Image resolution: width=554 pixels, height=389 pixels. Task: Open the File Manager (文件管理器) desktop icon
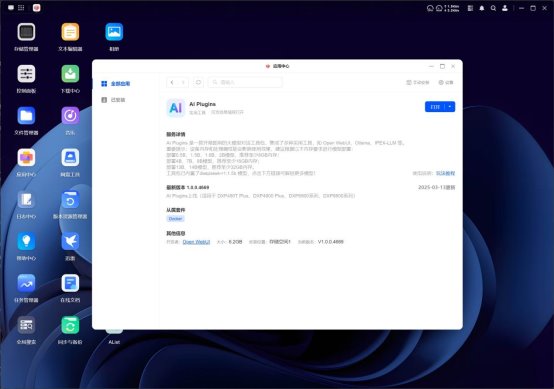coord(26,116)
